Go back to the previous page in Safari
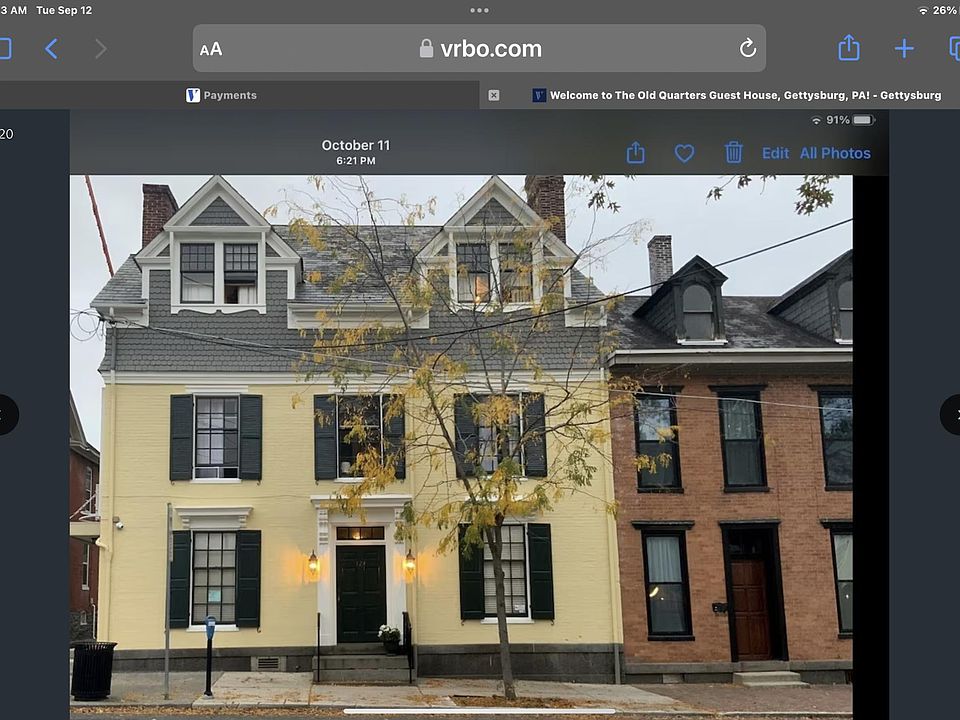Screen dimensions: 960x720 pyautogui.click(x=51, y=48)
